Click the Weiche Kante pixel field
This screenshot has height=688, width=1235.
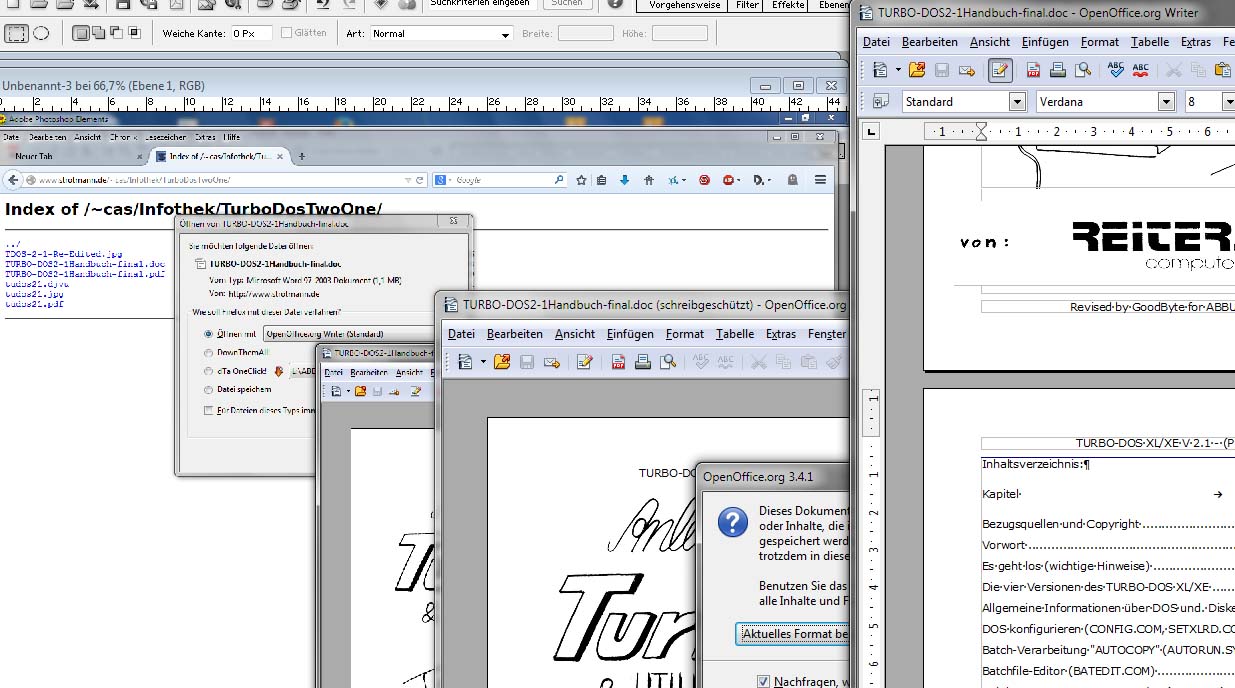[x=251, y=33]
